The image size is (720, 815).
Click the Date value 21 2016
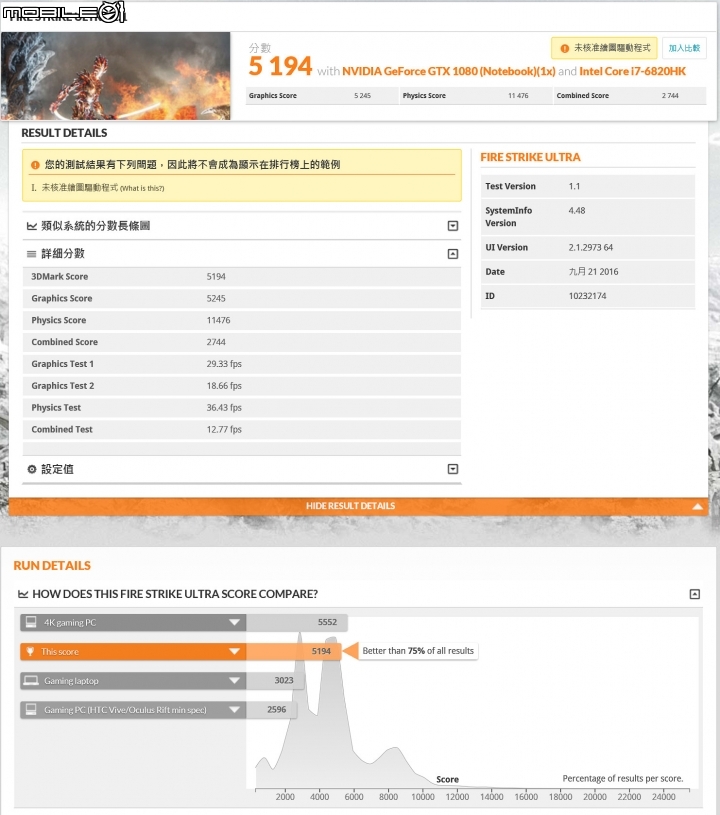593,271
